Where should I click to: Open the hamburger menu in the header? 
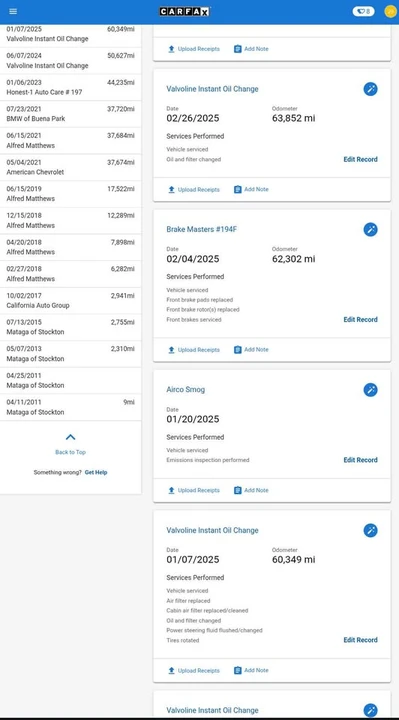(13, 11)
